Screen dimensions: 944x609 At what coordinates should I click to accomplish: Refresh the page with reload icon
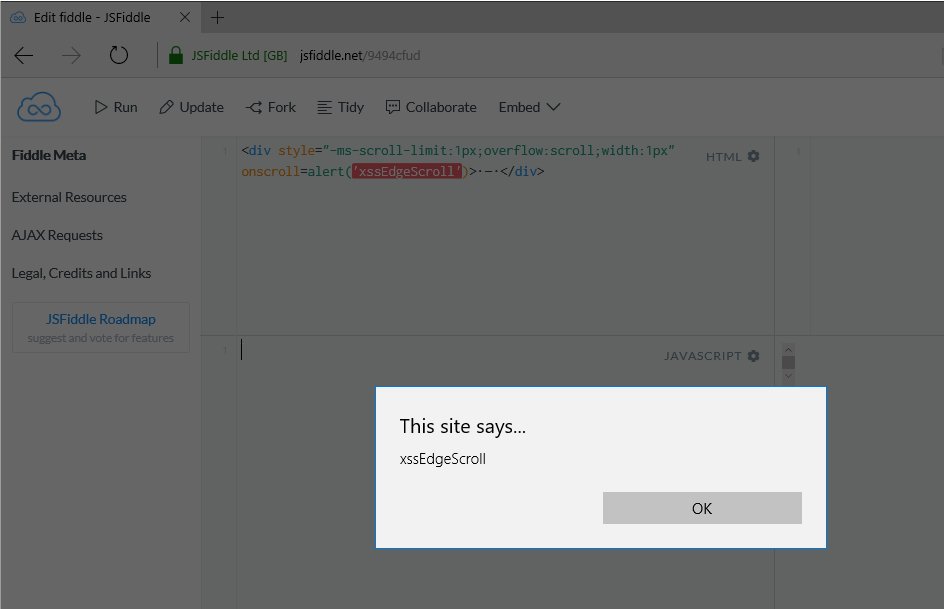[x=118, y=56]
